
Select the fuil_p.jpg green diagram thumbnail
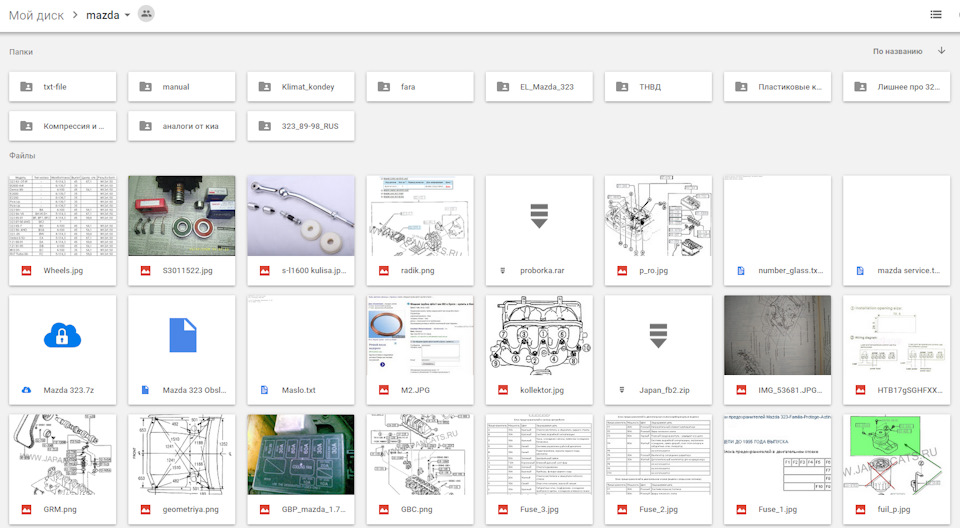[x=896, y=454]
